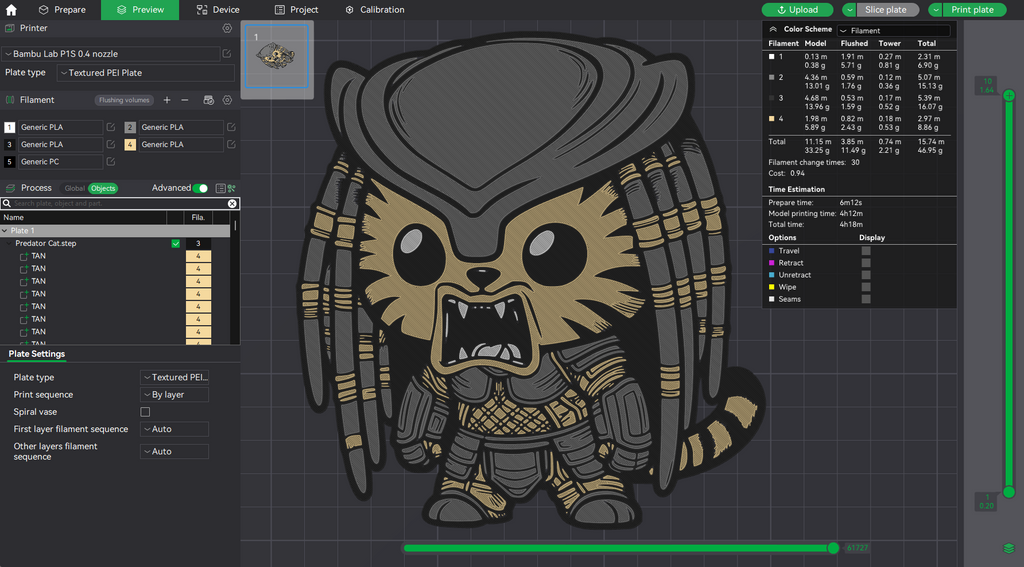Open the Bambu Lab P1S printer dropdown
This screenshot has width=1024, height=567.
pyautogui.click(x=111, y=54)
